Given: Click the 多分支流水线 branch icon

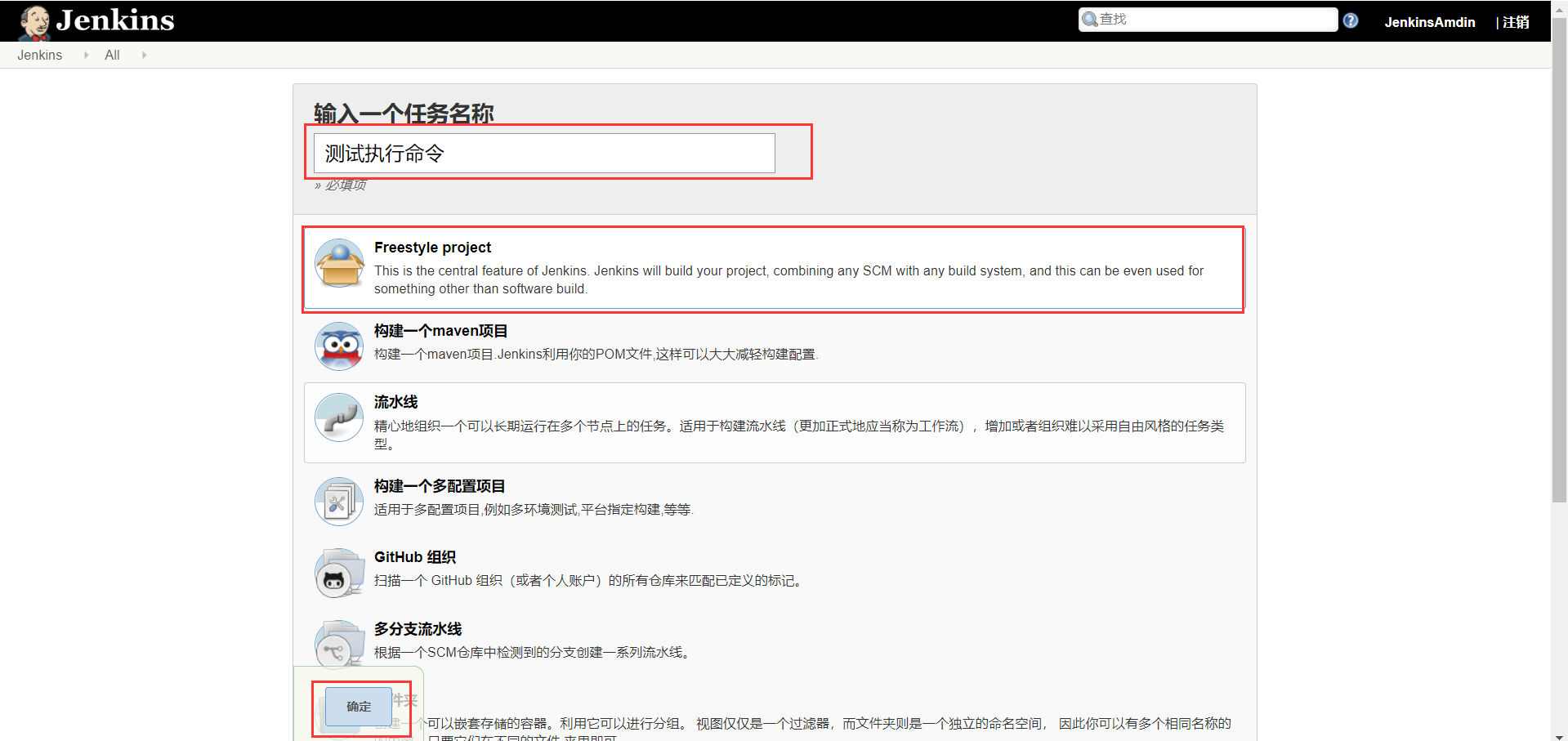Looking at the screenshot, I should pos(338,644).
